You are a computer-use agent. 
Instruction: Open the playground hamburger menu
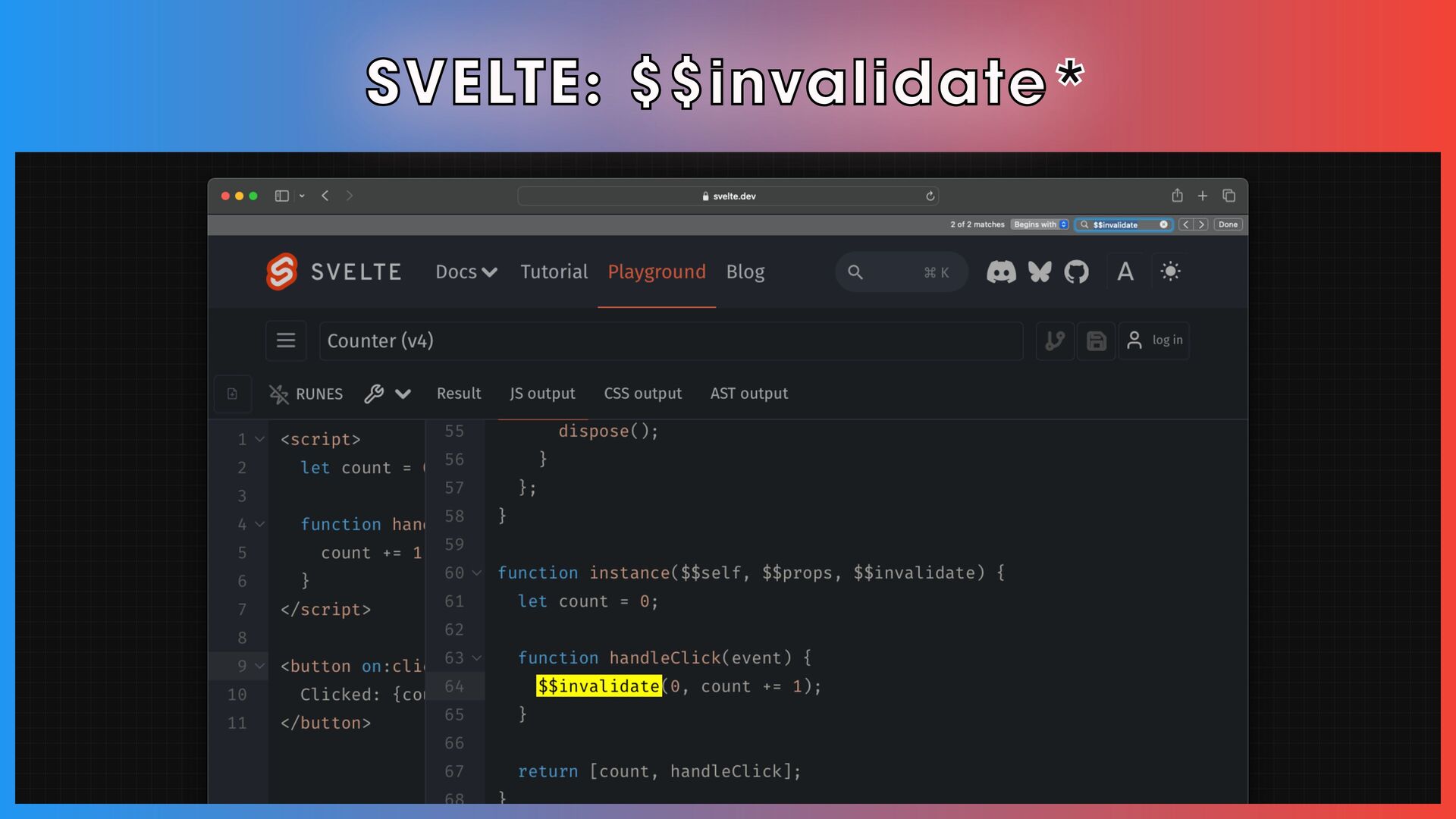pyautogui.click(x=286, y=340)
